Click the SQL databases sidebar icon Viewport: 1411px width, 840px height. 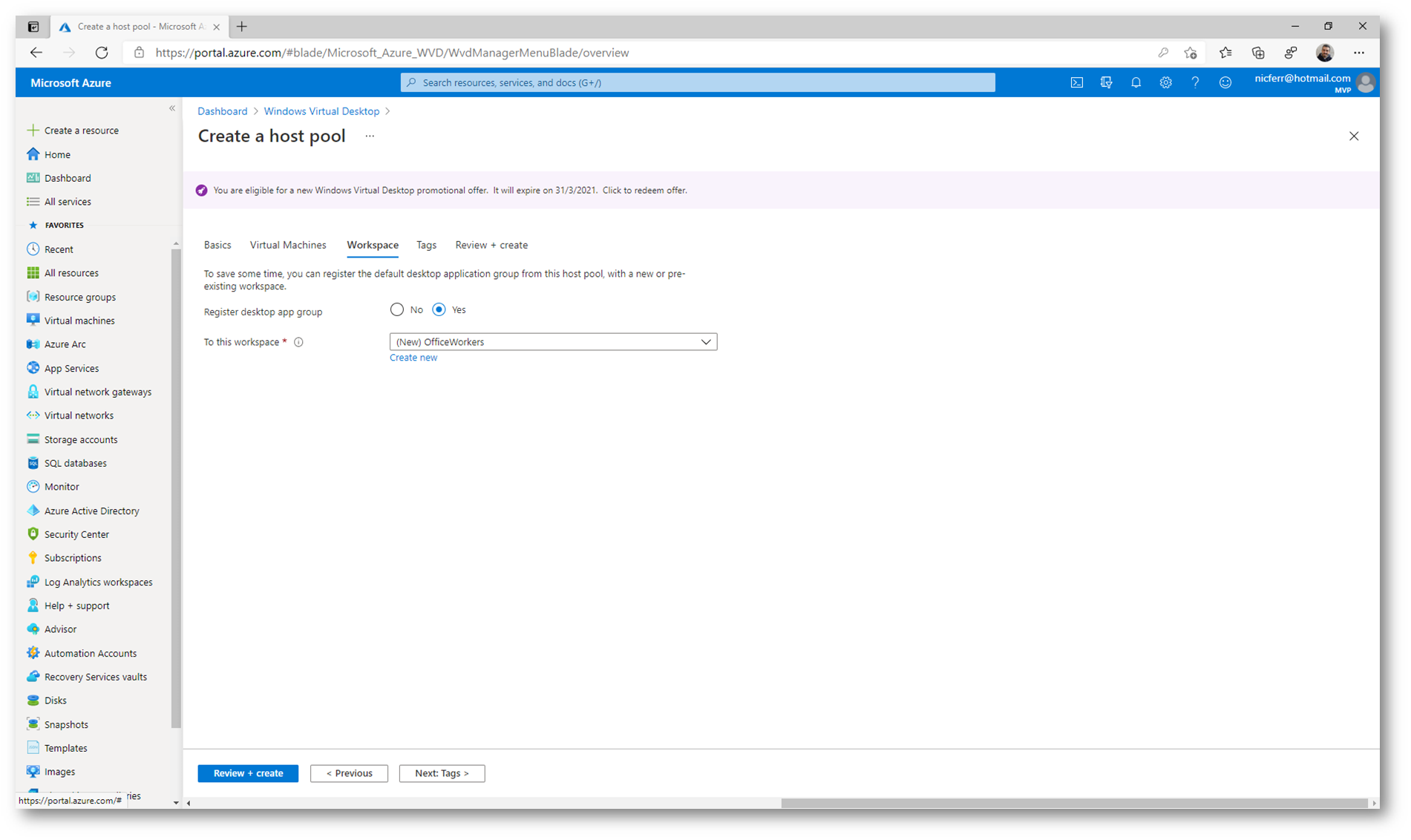click(x=33, y=463)
